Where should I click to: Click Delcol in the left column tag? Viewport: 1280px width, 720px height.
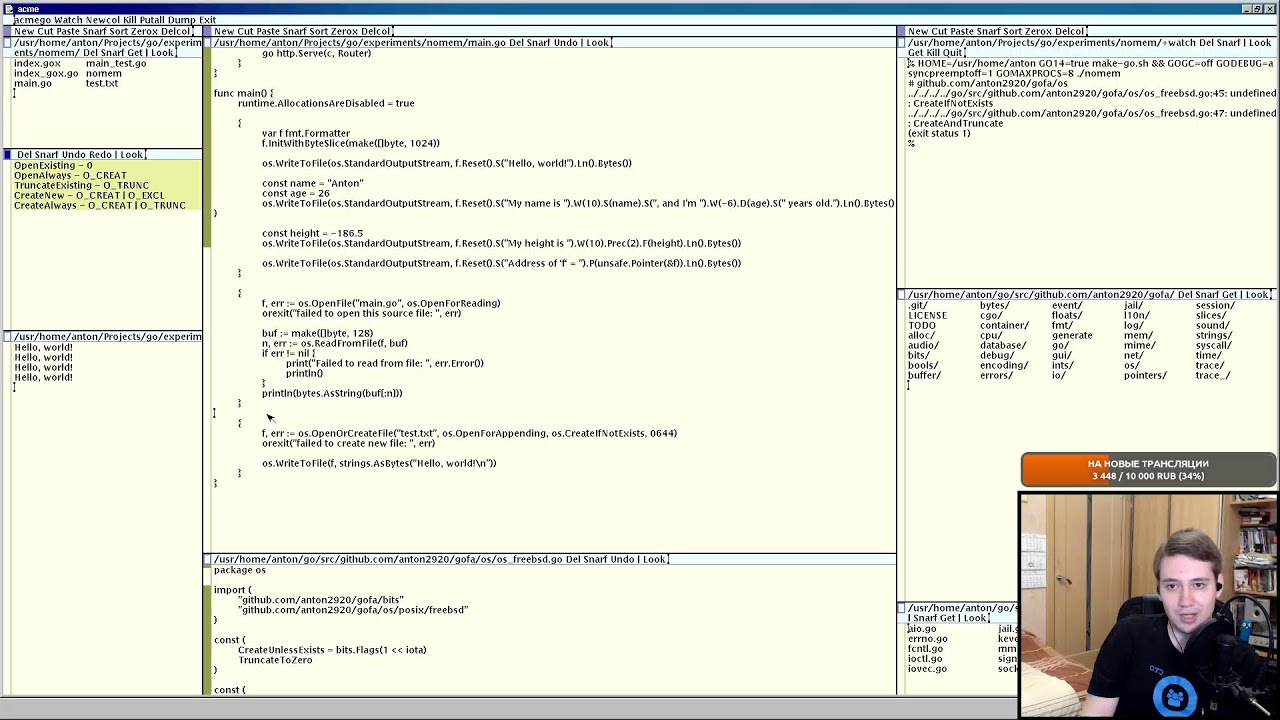pos(174,31)
